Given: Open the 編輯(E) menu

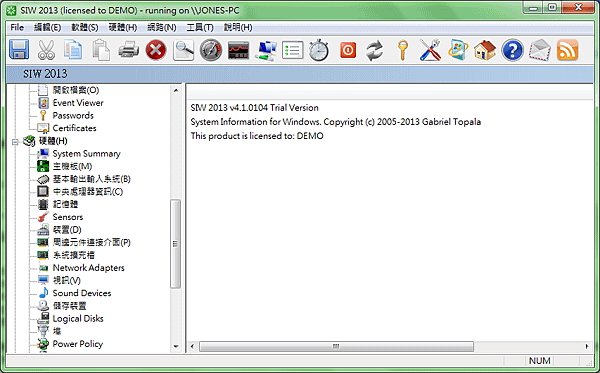Looking at the screenshot, I should click(x=47, y=28).
